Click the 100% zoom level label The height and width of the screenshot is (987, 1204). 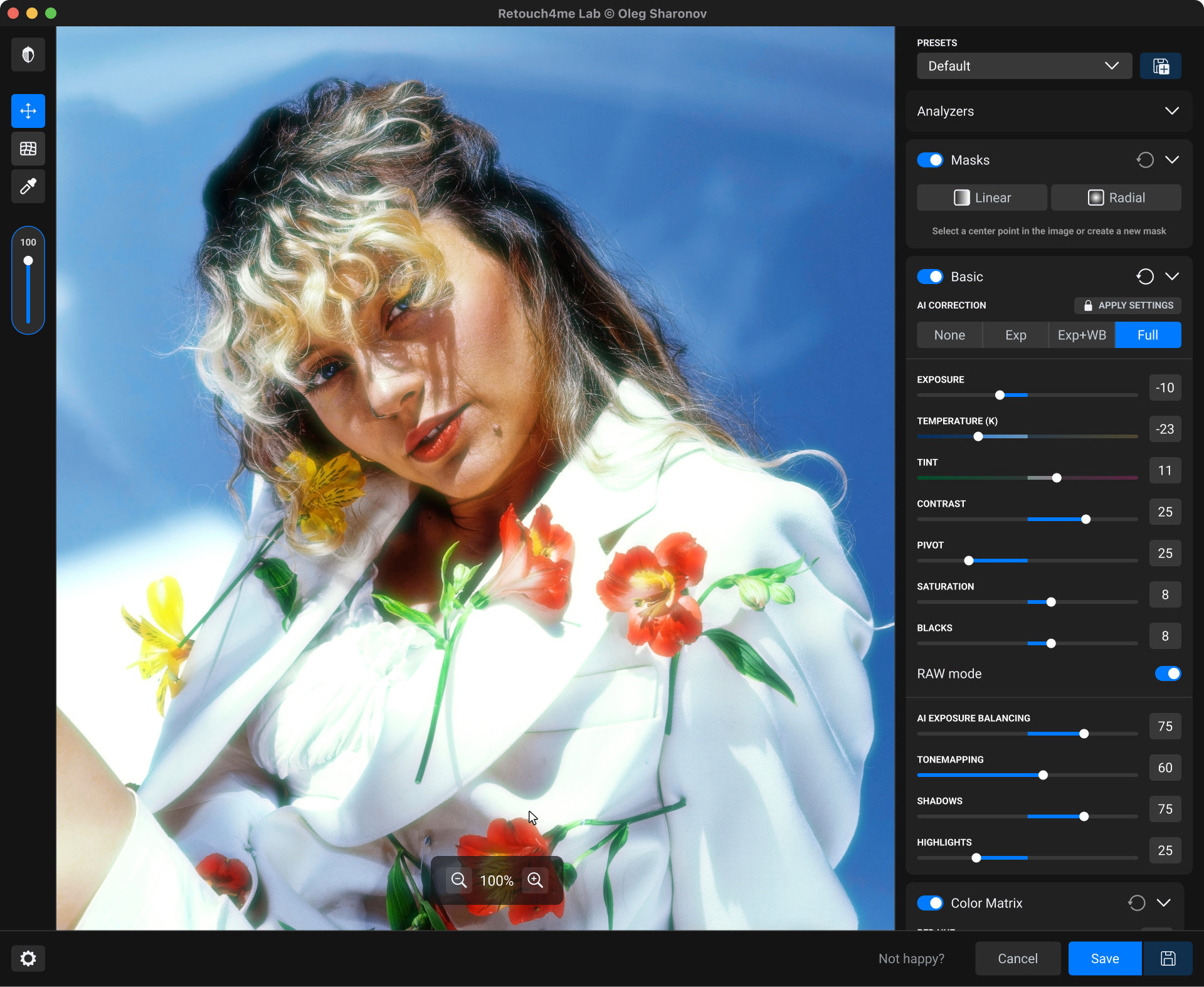coord(497,880)
